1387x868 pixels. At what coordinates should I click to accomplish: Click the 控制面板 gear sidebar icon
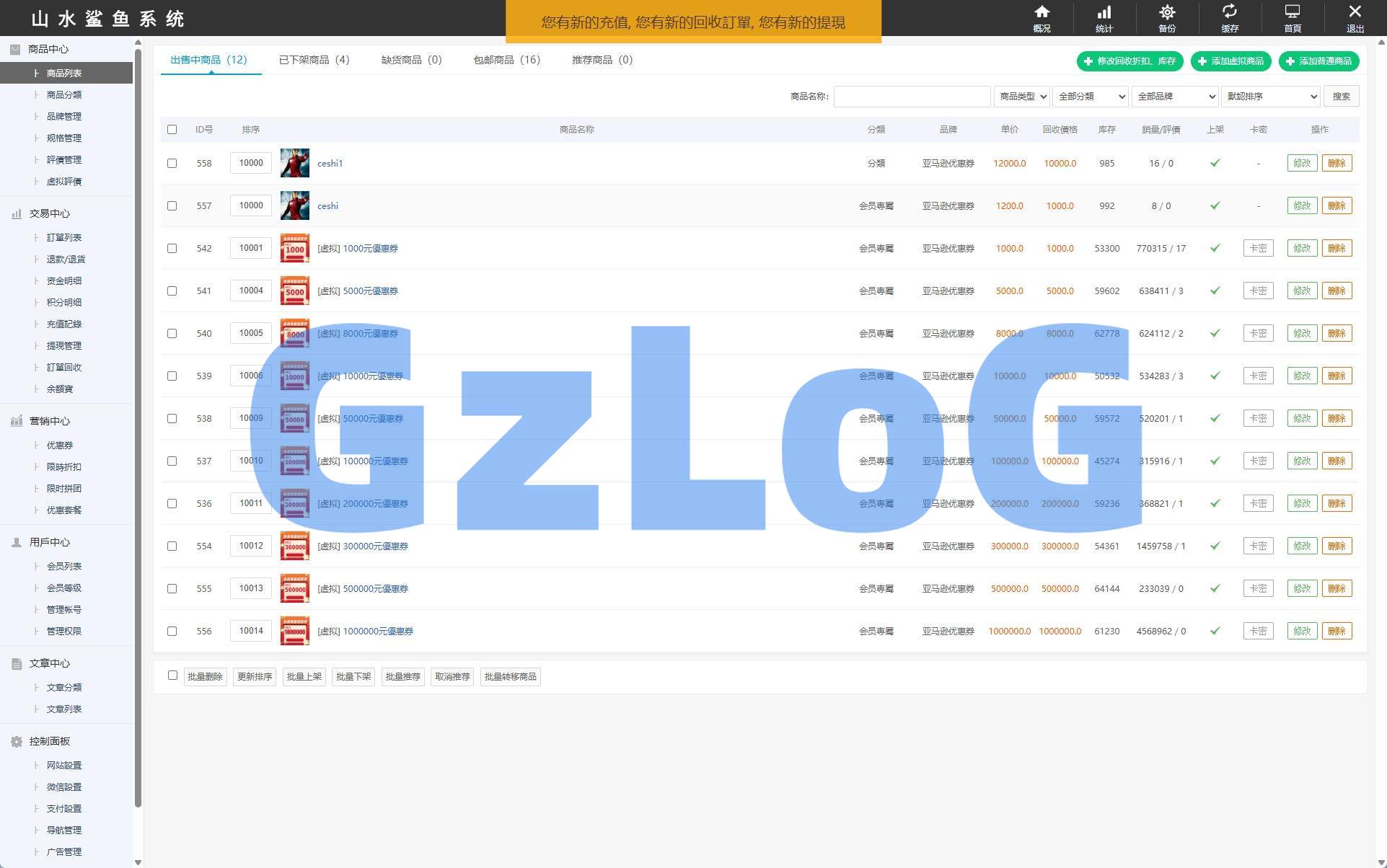[16, 741]
